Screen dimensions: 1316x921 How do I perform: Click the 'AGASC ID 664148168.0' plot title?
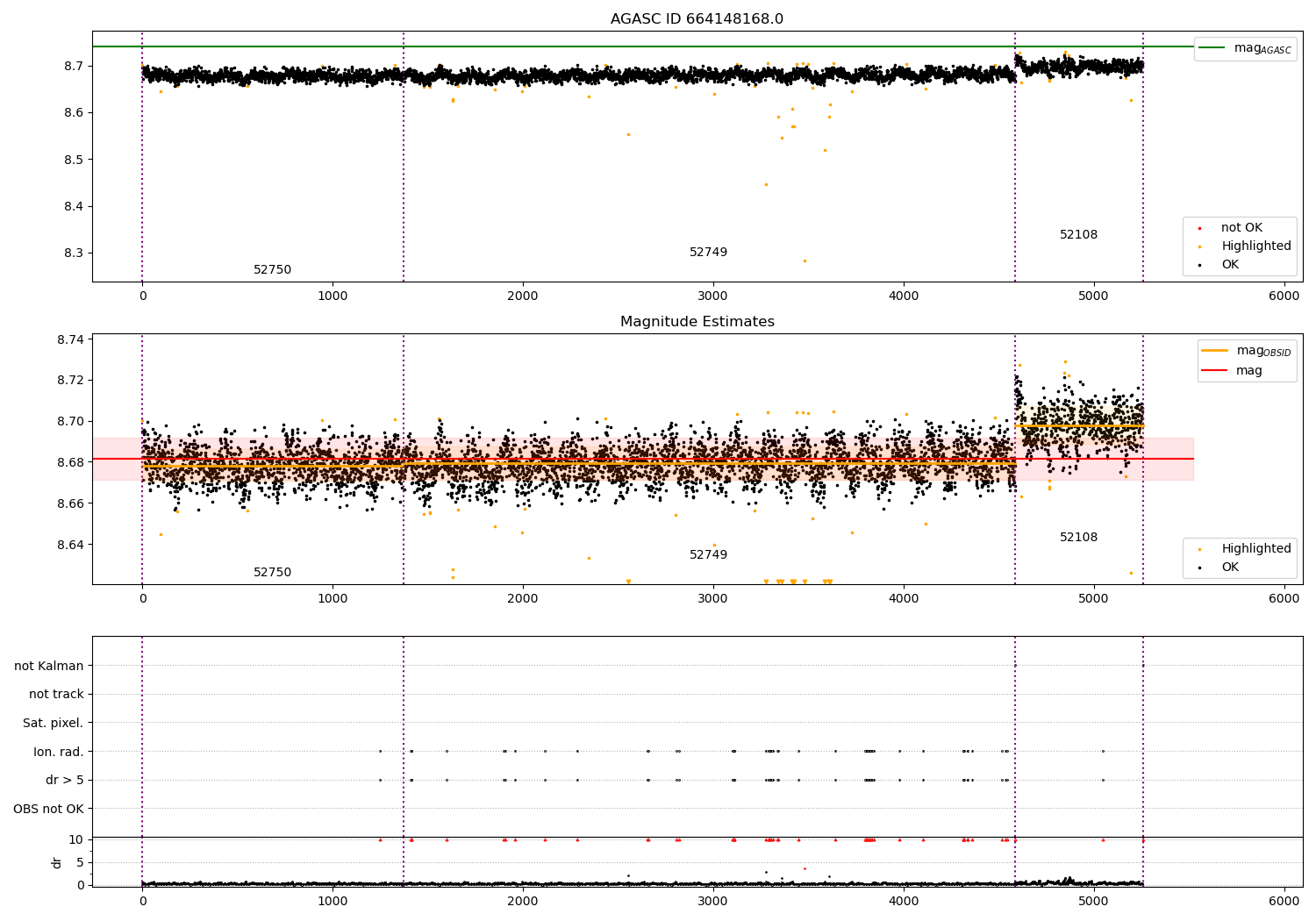pyautogui.click(x=697, y=19)
